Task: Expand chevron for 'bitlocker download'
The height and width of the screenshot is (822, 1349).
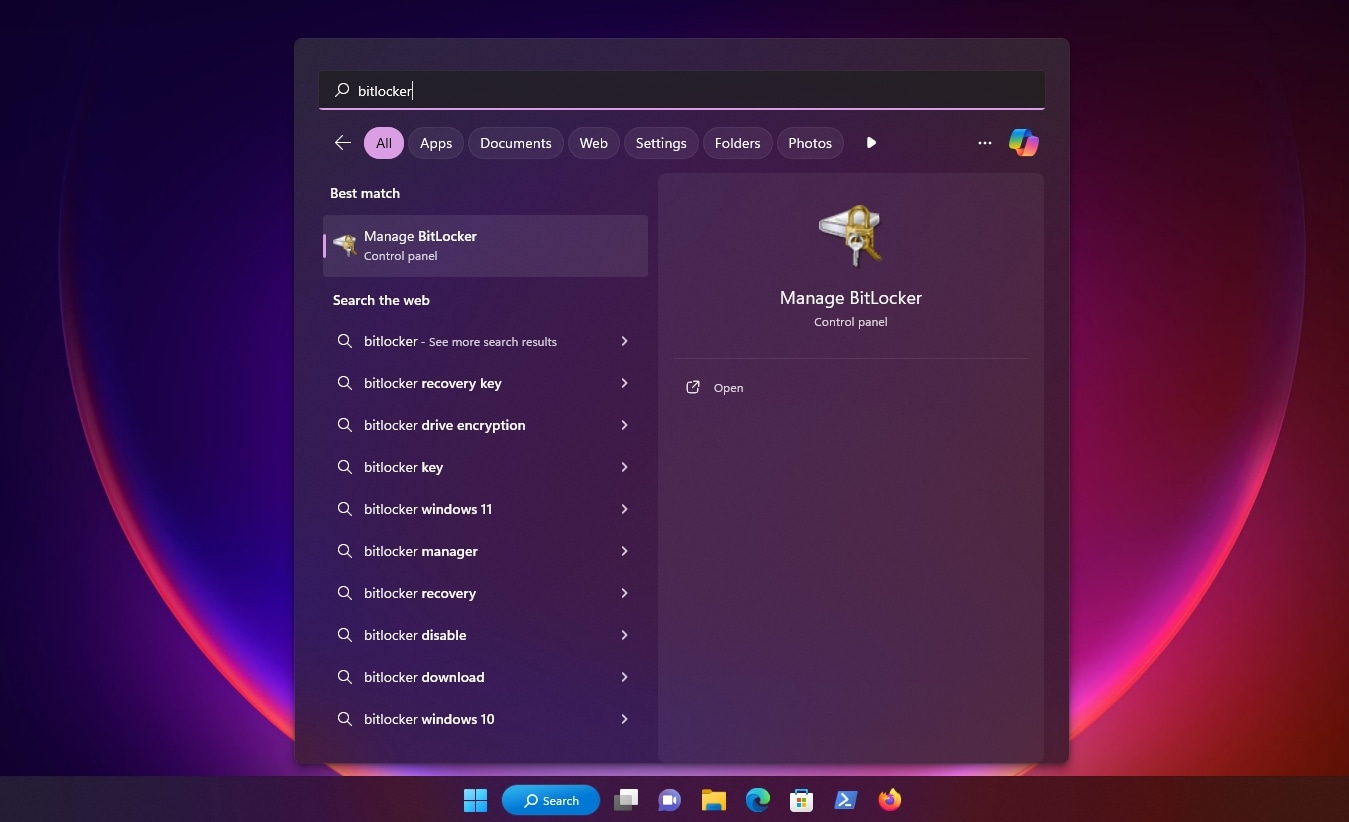Action: point(624,677)
